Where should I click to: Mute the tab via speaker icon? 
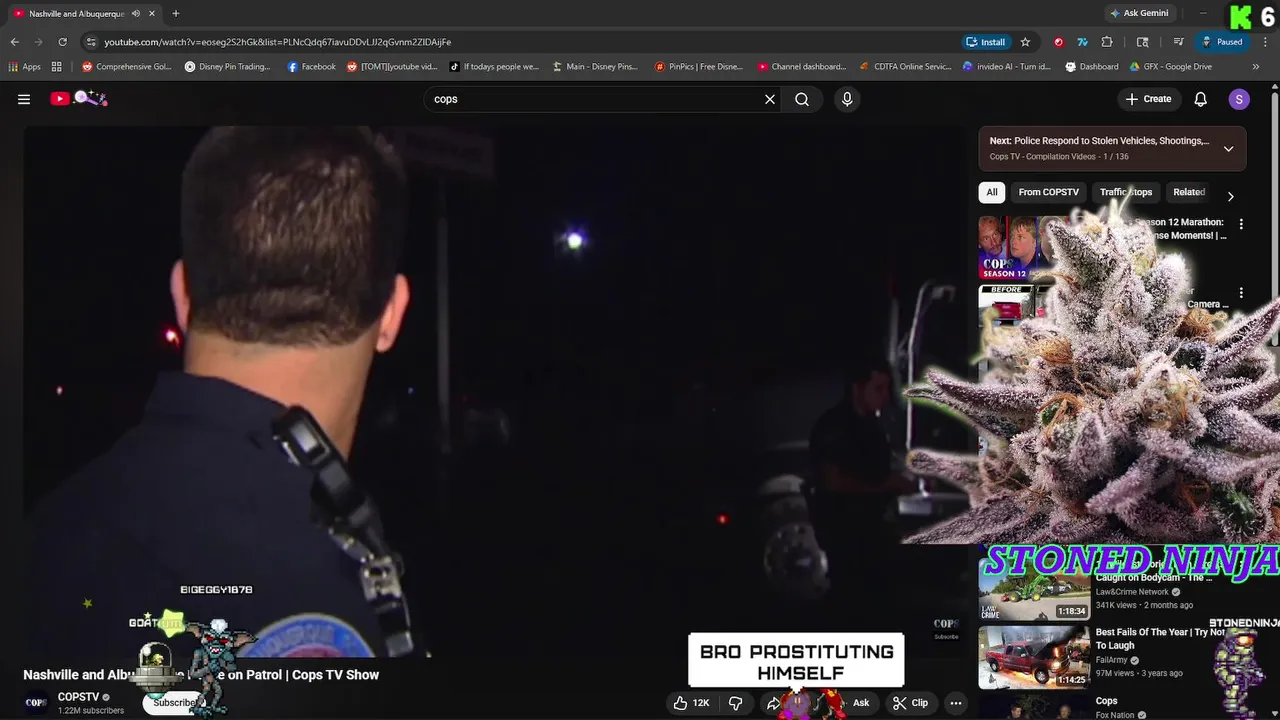136,13
